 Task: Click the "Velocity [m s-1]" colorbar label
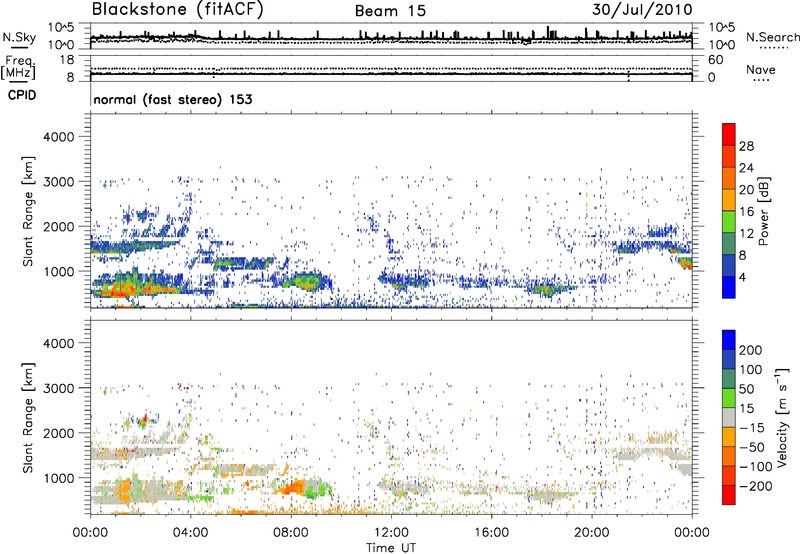pos(782,417)
